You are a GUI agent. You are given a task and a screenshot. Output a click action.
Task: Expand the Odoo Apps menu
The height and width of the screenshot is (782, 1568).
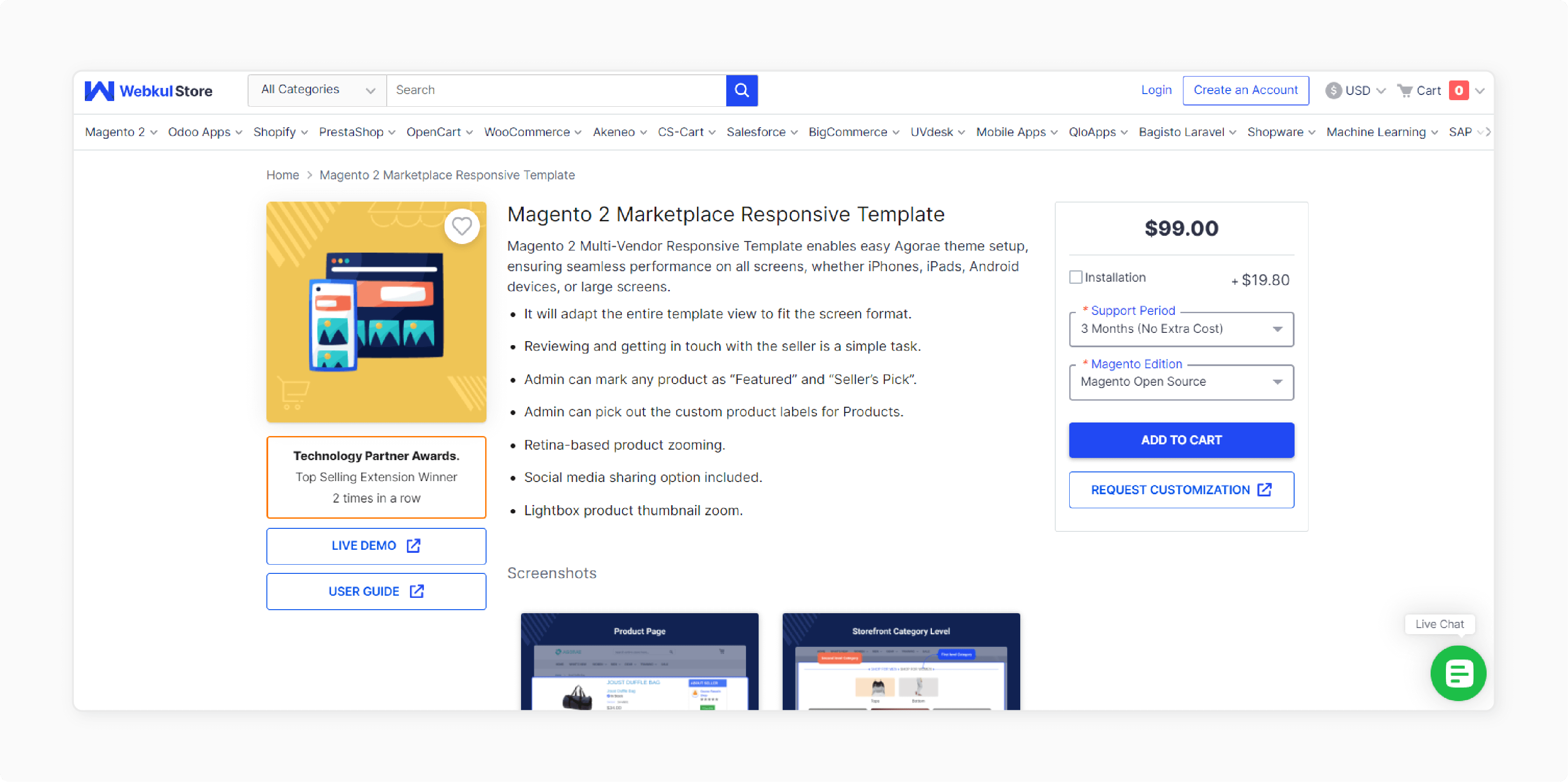[x=205, y=132]
